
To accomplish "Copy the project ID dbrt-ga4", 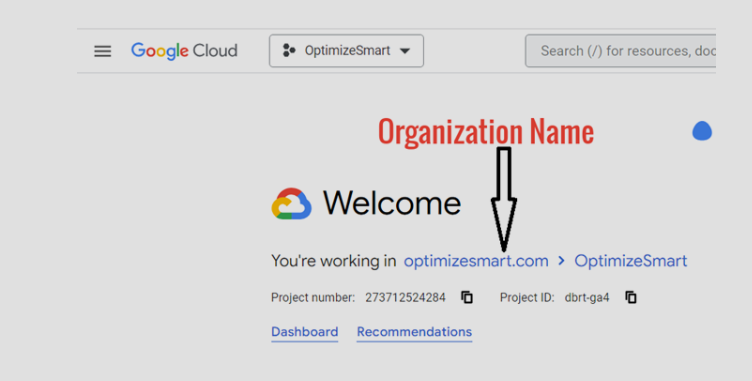I will pyautogui.click(x=631, y=298).
